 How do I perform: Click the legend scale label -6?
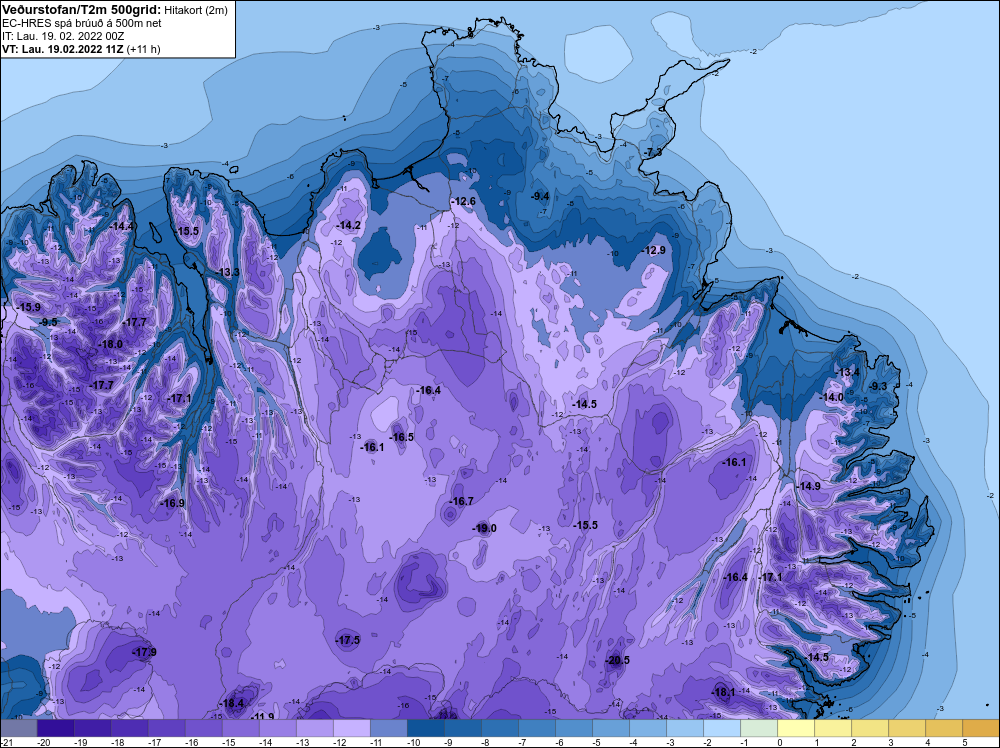point(559,742)
